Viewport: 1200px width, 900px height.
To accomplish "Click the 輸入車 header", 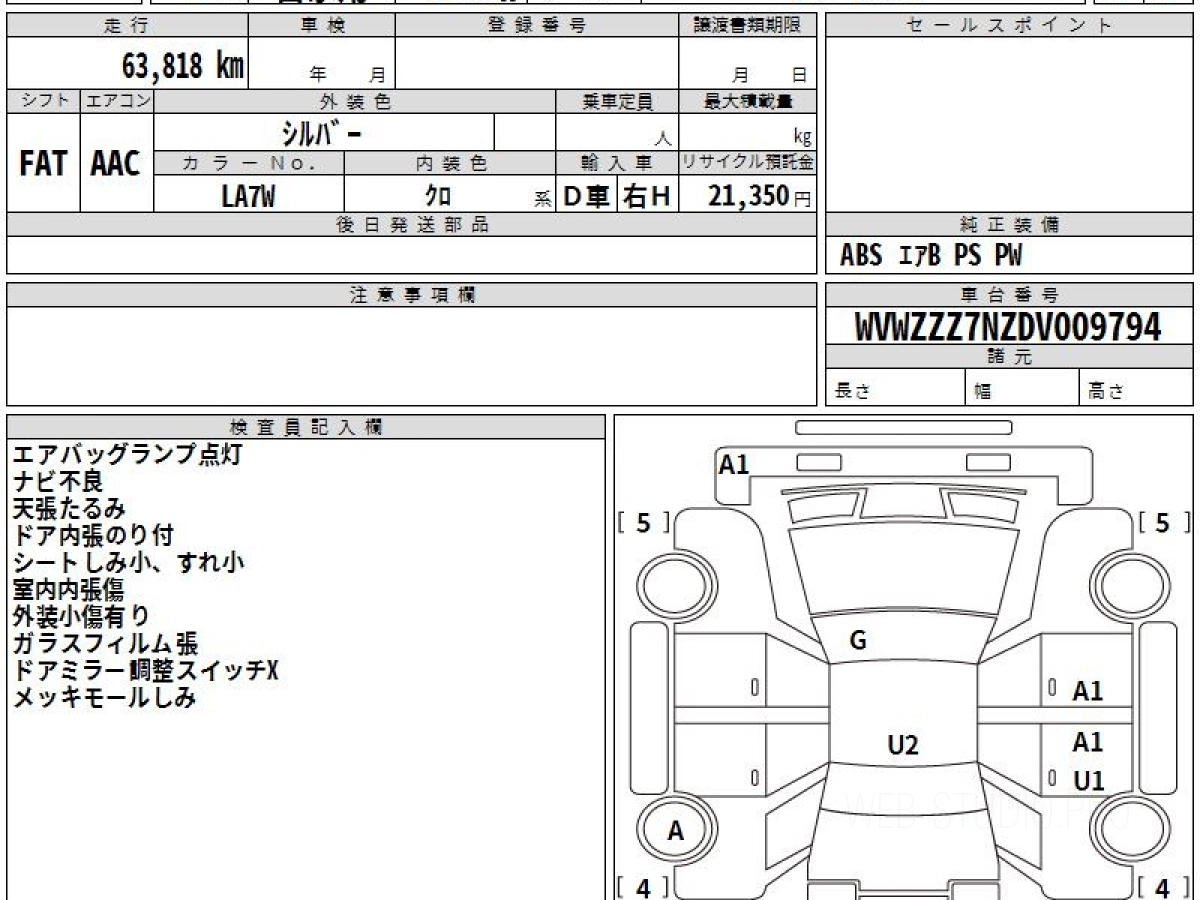I will pos(617,163).
